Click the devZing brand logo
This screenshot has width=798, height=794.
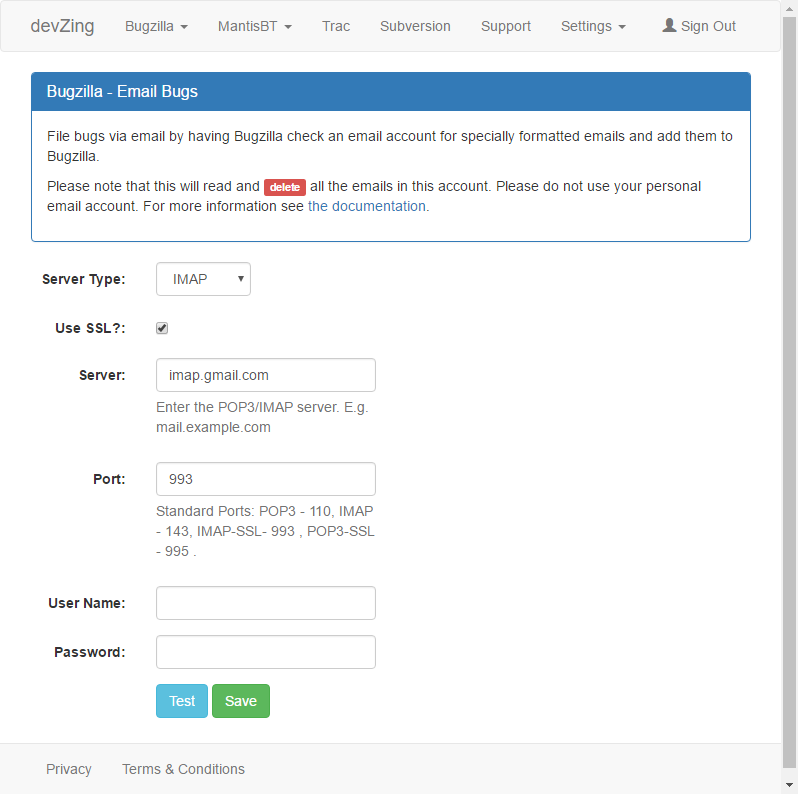[62, 26]
